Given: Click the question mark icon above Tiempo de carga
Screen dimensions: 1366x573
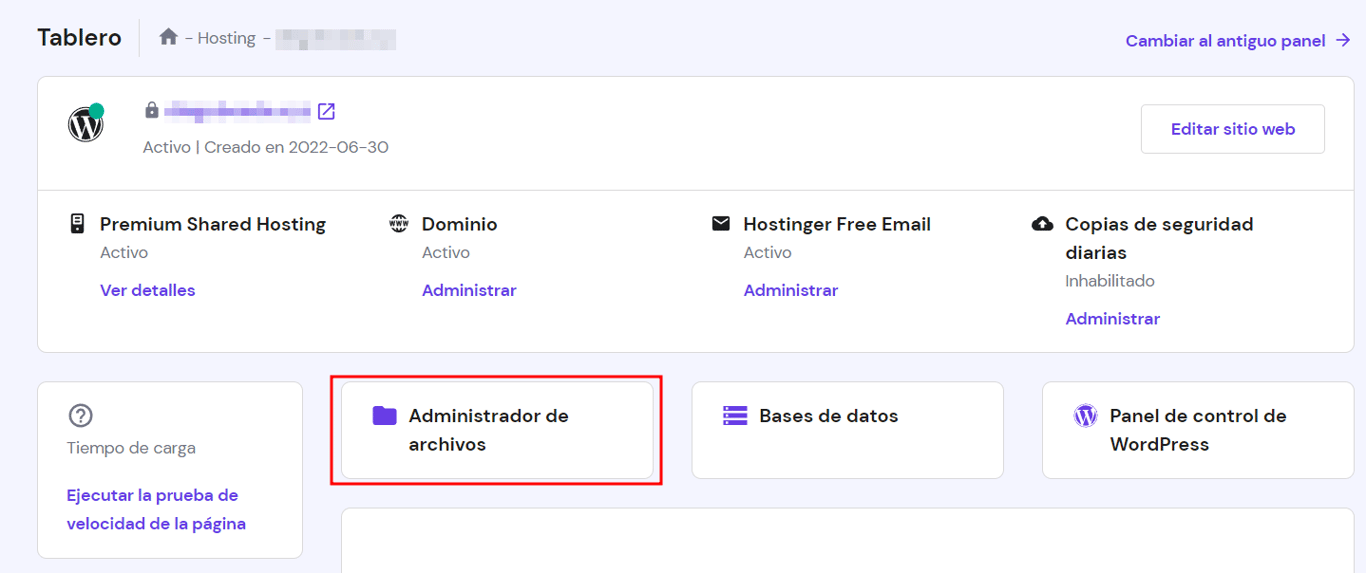Looking at the screenshot, I should tap(80, 415).
